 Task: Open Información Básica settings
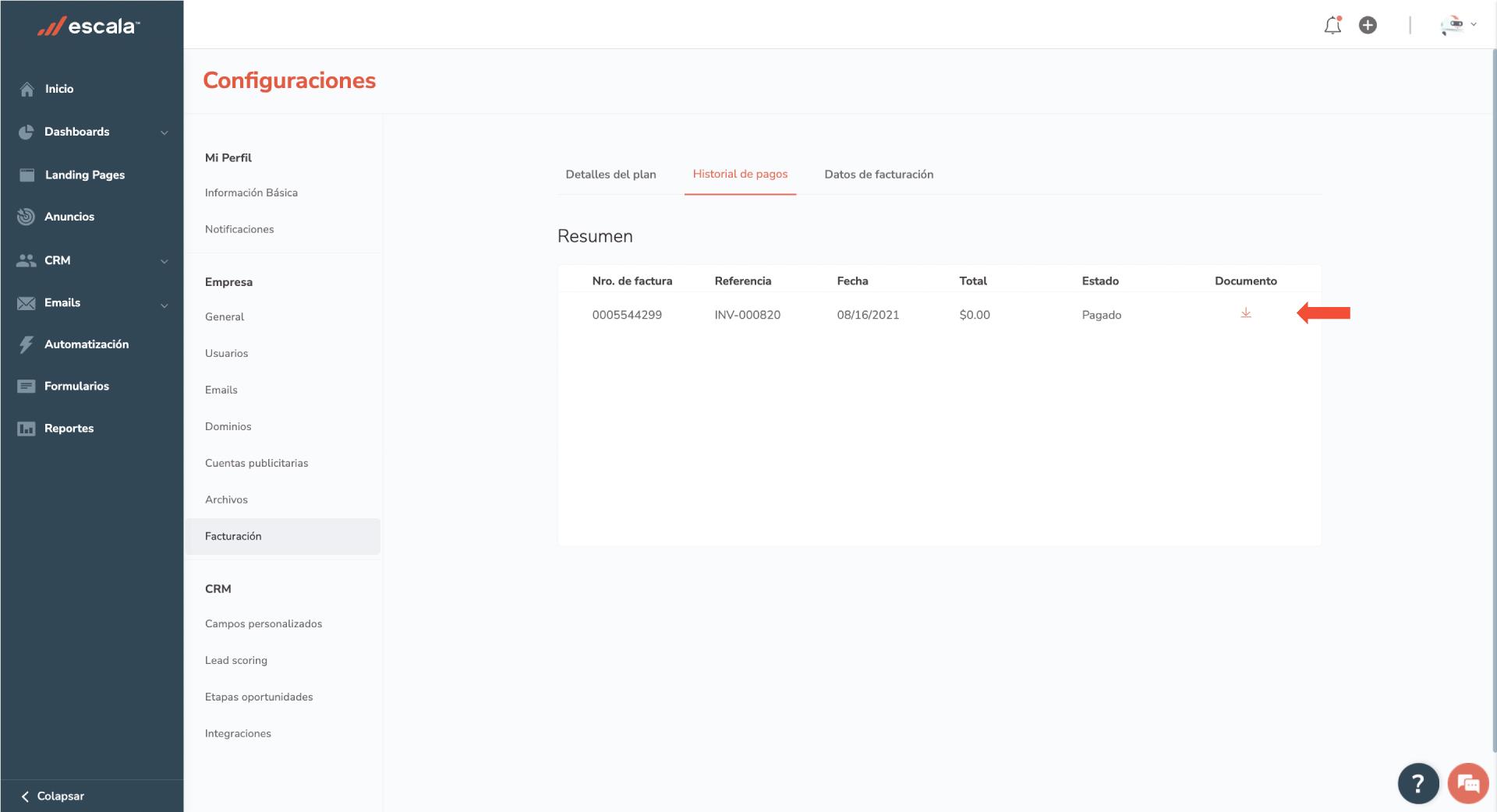tap(251, 192)
